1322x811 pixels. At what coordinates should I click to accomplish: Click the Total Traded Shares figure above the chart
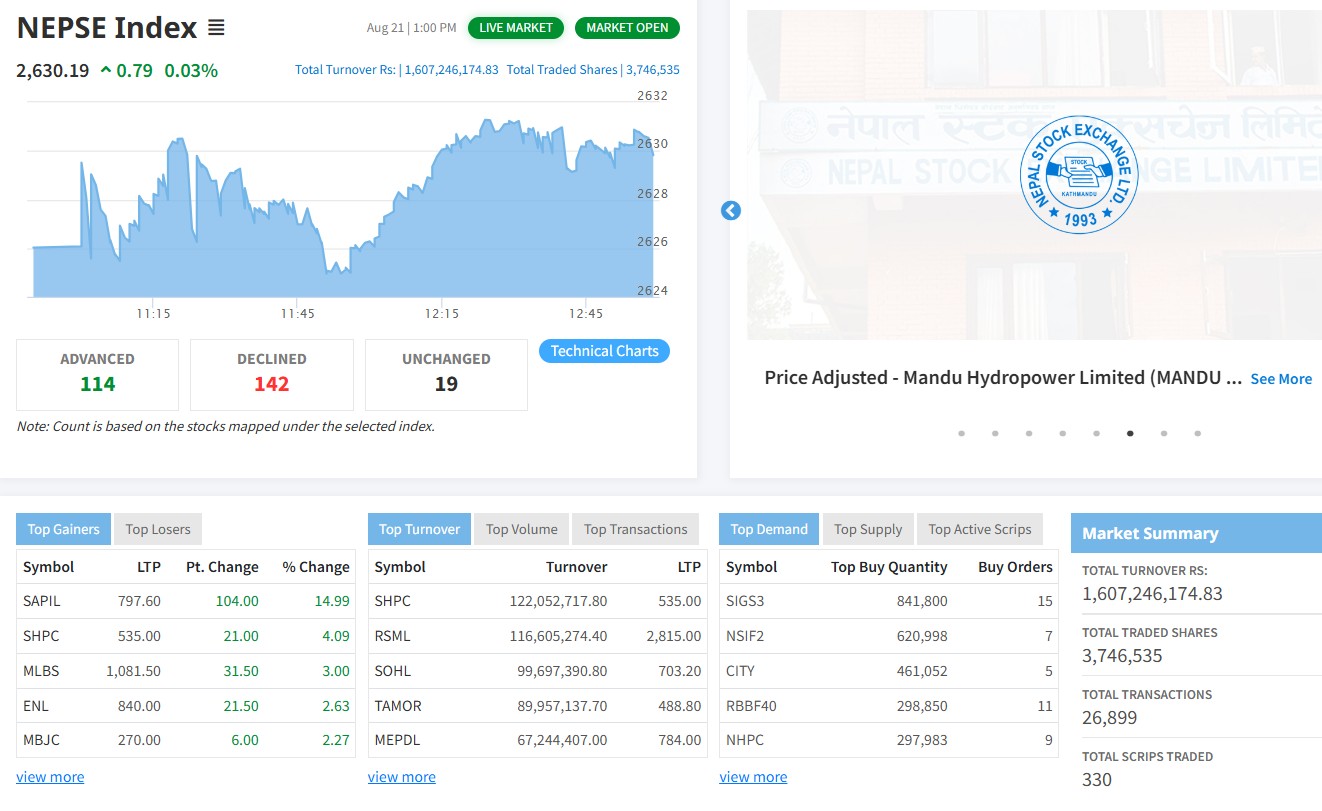[x=593, y=70]
